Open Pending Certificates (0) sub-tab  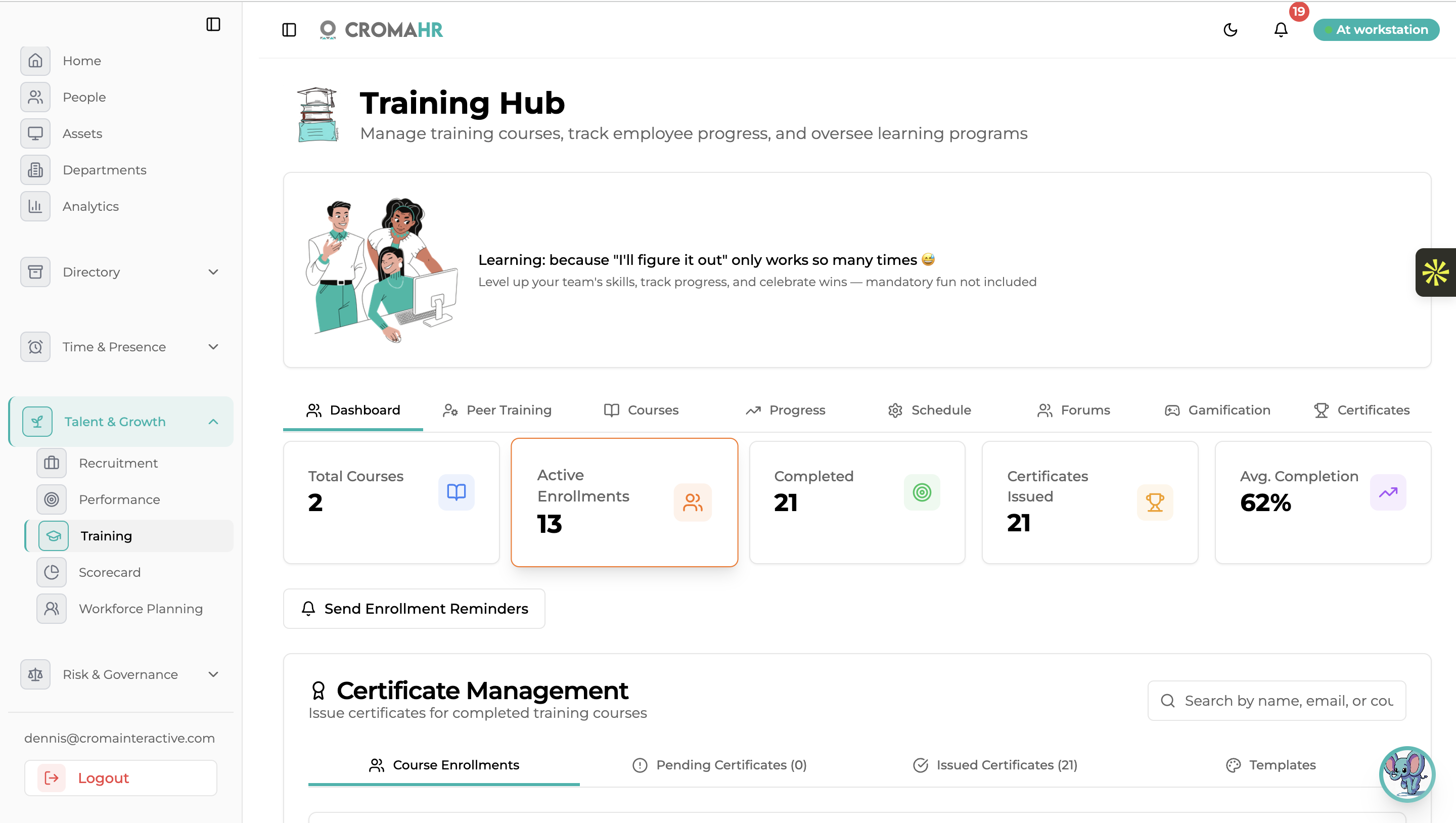tap(719, 765)
